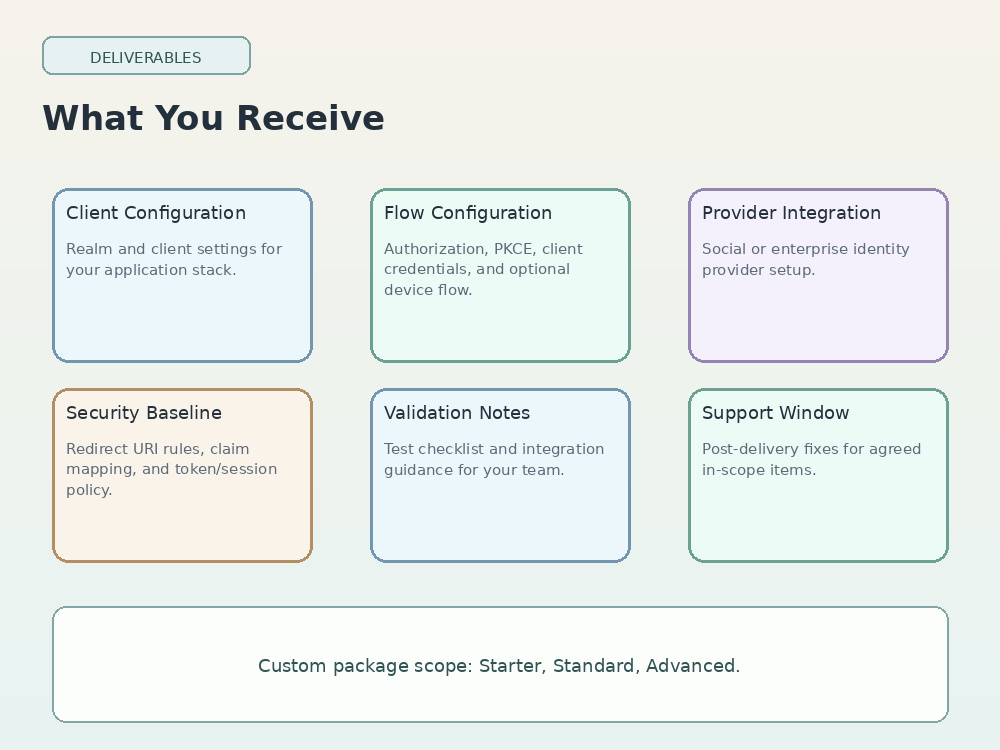Select the Flow Configuration card title

coord(468,213)
